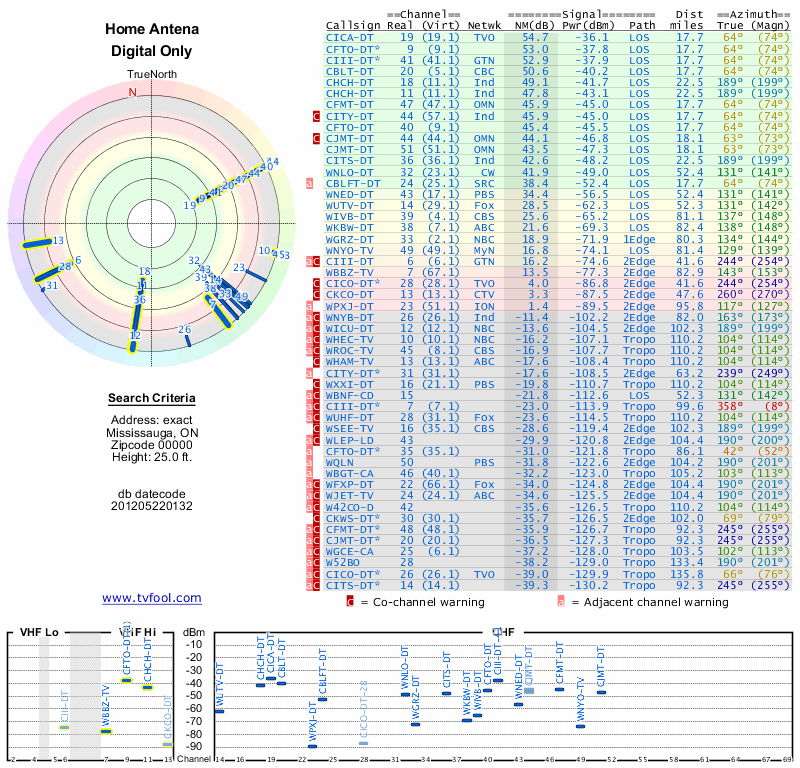Click WKBW-DT callsign in the station table
800x768 pixels.
coord(349,228)
